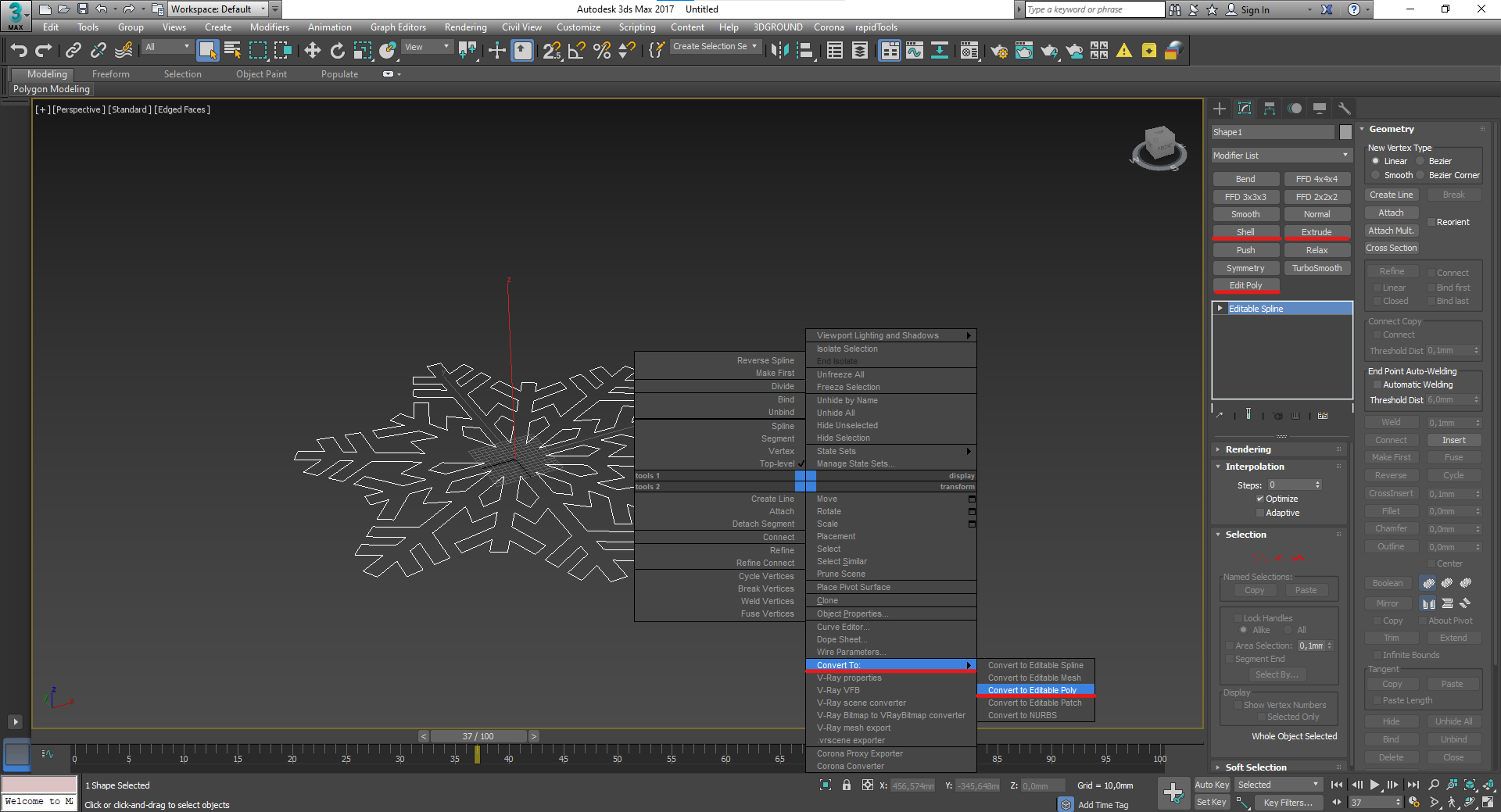
Task: Toggle the 2.5D Snaps icon
Action: pos(552,51)
